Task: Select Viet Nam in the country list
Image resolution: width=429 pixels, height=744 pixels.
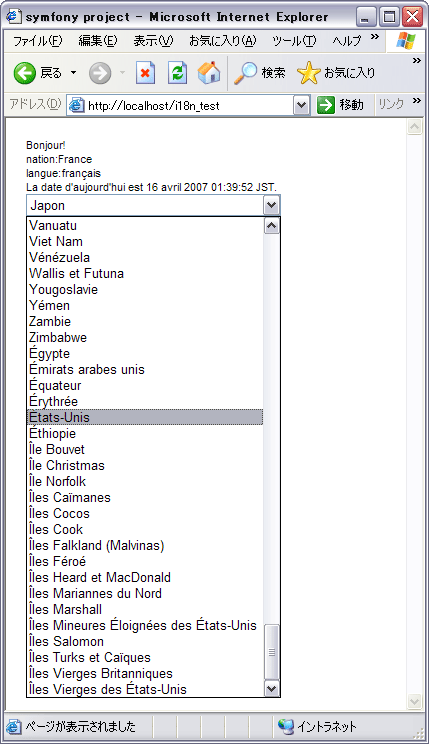Action: (145, 241)
